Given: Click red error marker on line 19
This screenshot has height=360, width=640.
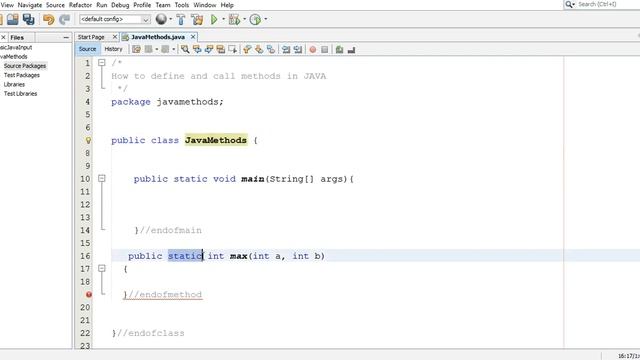Looking at the screenshot, I should pos(89,294).
